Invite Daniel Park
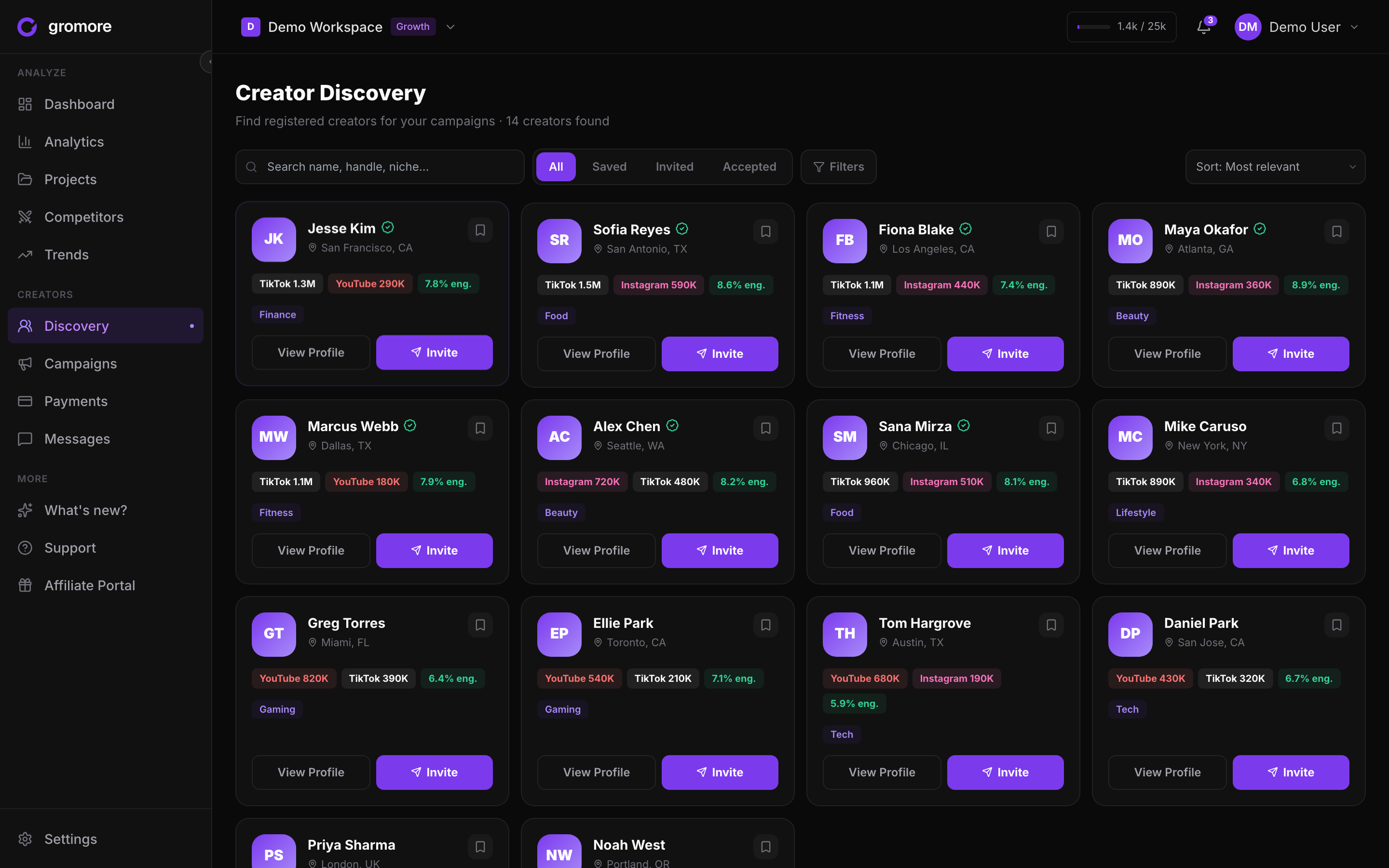The height and width of the screenshot is (868, 1389). click(x=1291, y=772)
